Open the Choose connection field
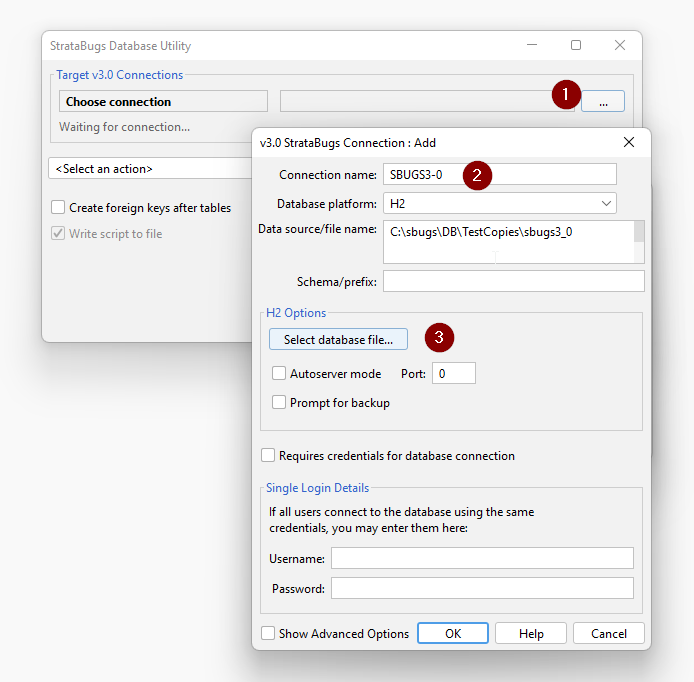 (x=163, y=101)
